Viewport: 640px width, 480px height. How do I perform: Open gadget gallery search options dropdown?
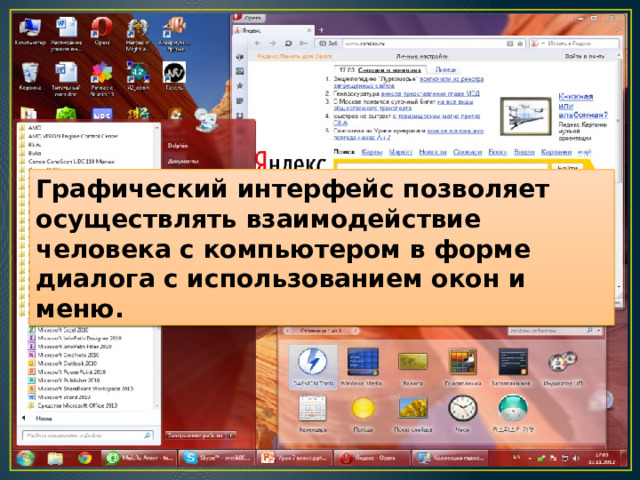pos(599,330)
